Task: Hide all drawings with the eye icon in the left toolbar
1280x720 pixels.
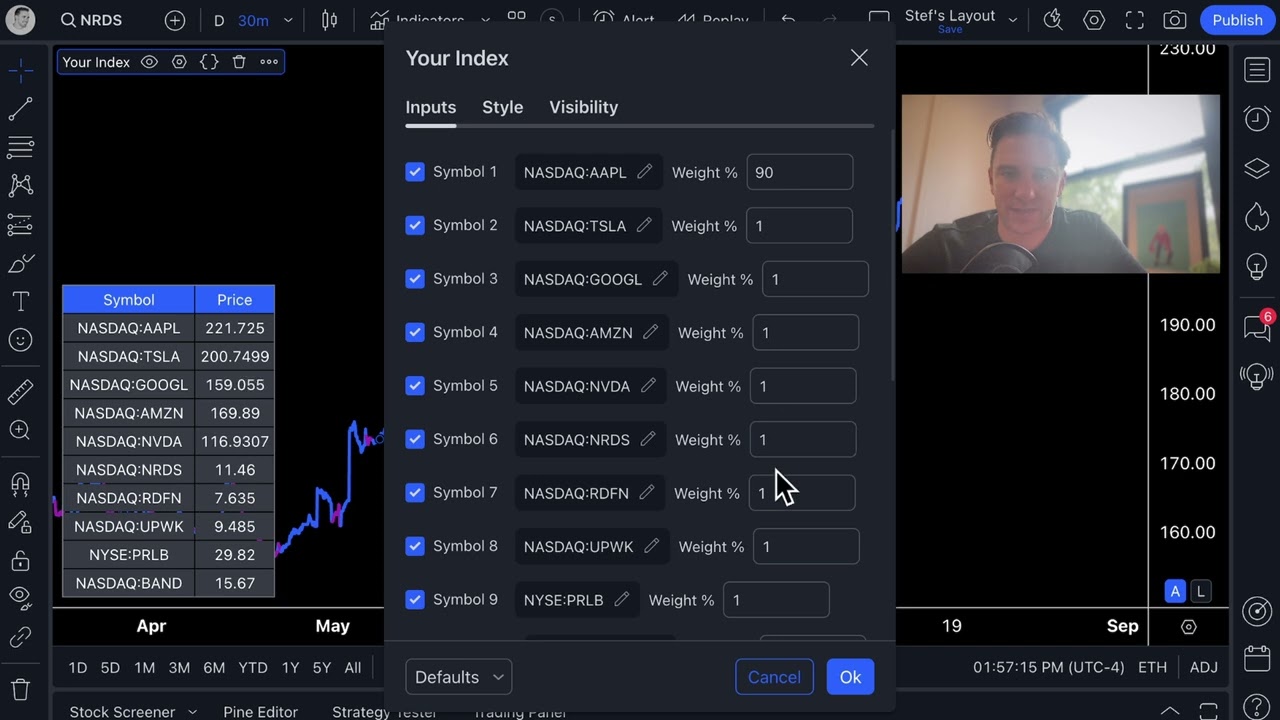Action: [x=20, y=597]
